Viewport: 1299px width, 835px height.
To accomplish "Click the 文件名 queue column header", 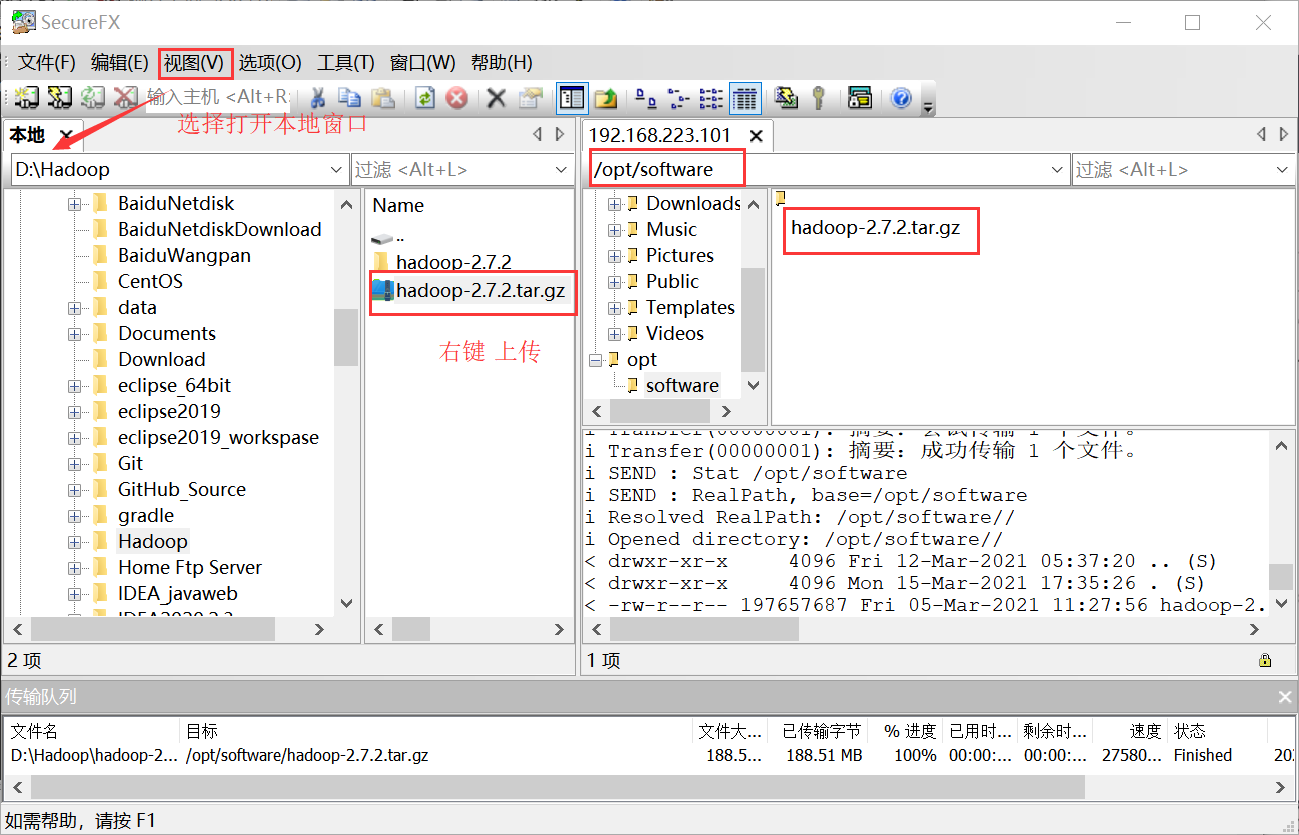I will click(92, 731).
